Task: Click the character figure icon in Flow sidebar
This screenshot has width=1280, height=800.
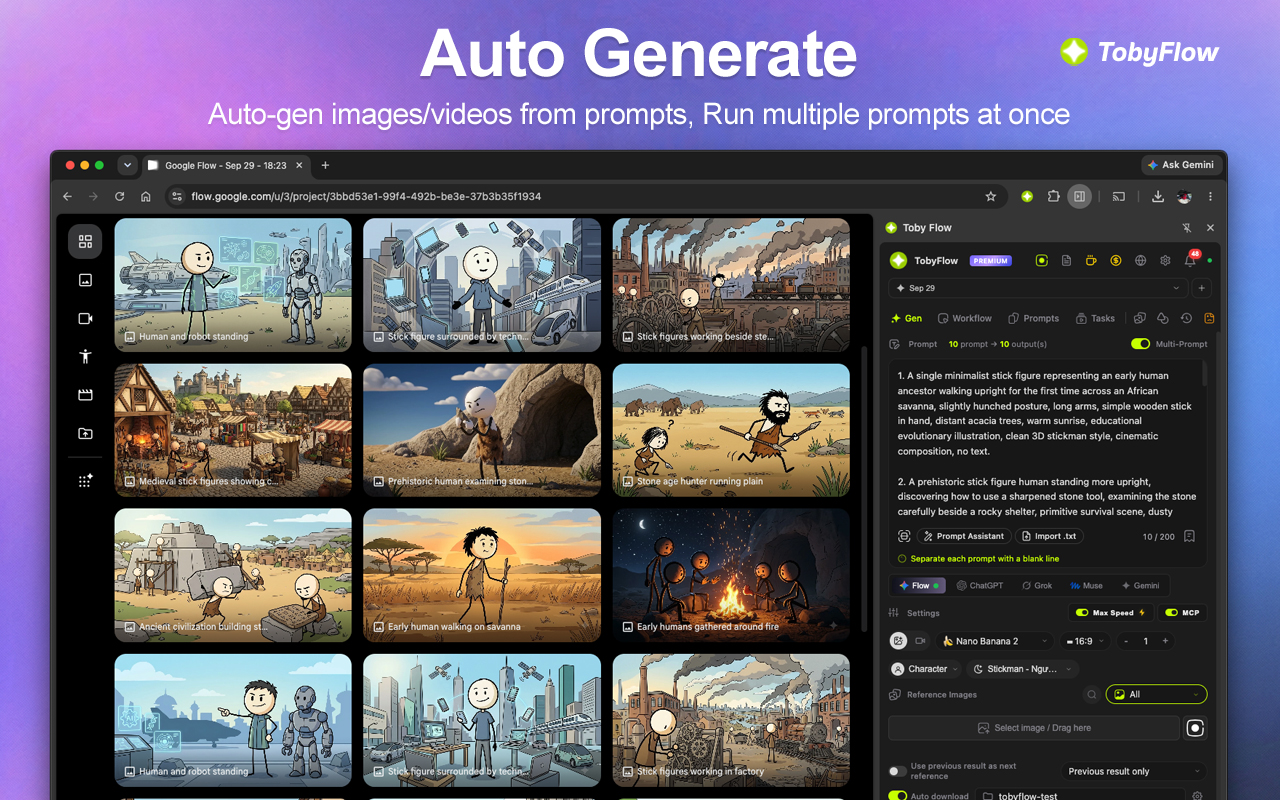Action: (85, 356)
